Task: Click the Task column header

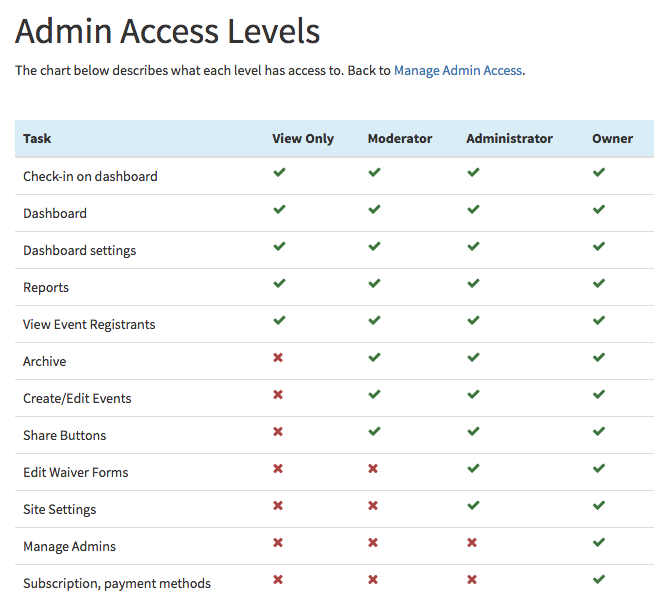Action: 37,138
